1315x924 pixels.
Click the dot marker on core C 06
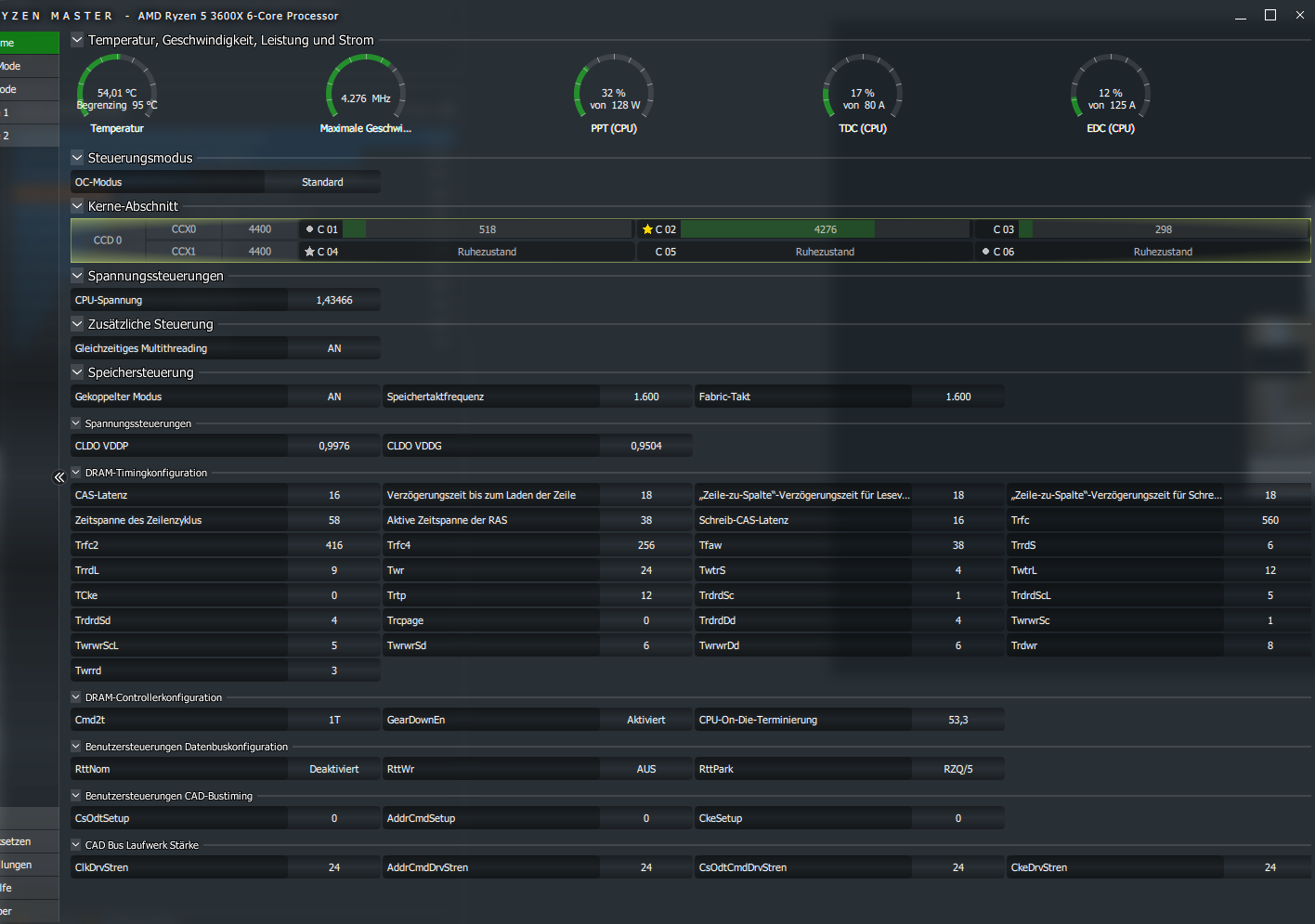point(985,252)
